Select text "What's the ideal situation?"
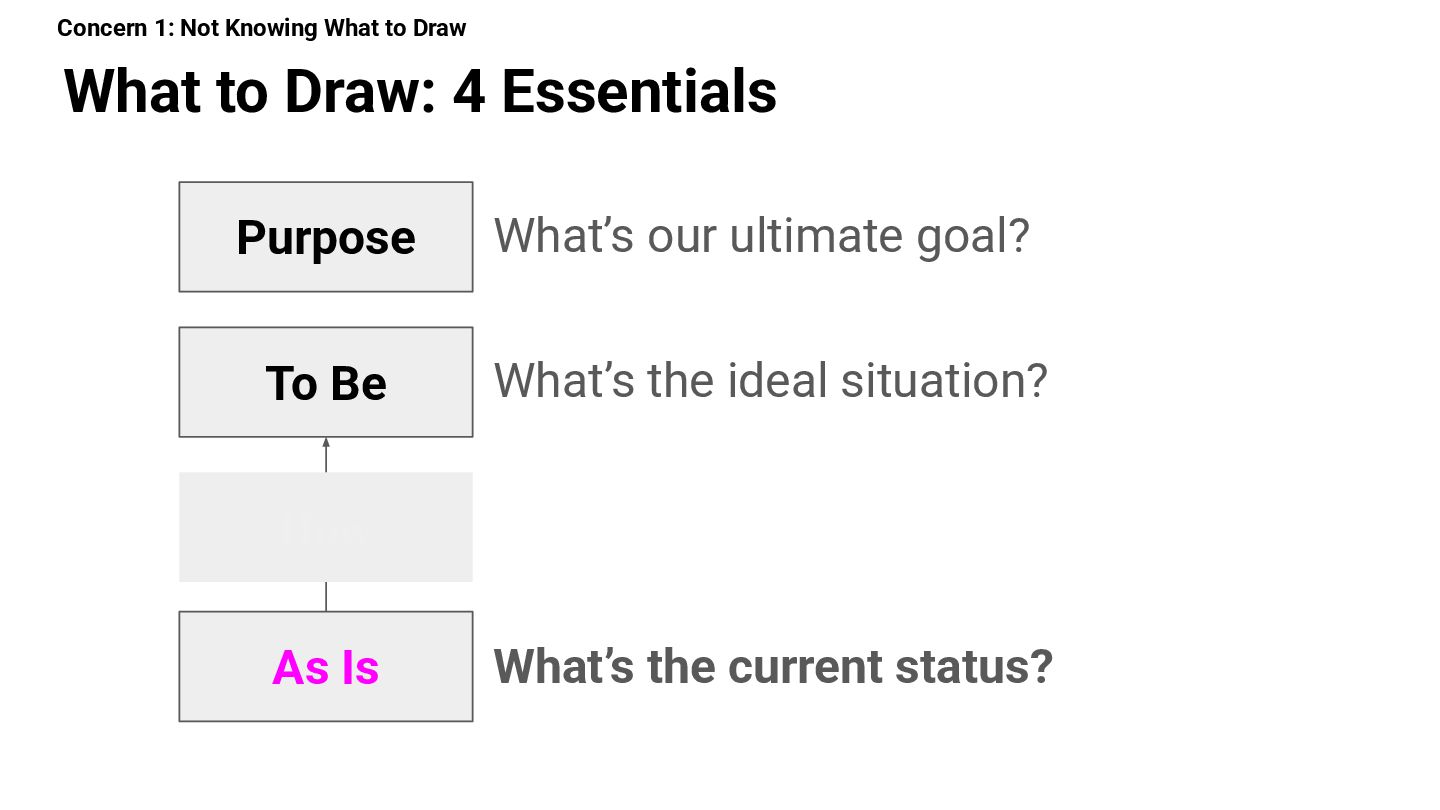Viewport: 1440px width, 810px height. 770,381
